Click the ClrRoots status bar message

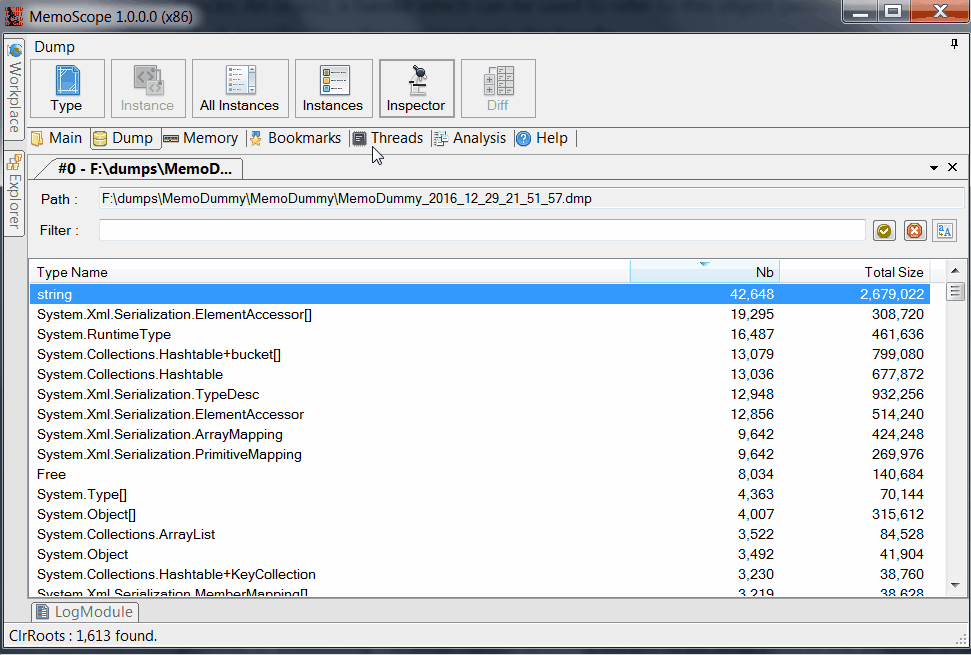pos(83,636)
